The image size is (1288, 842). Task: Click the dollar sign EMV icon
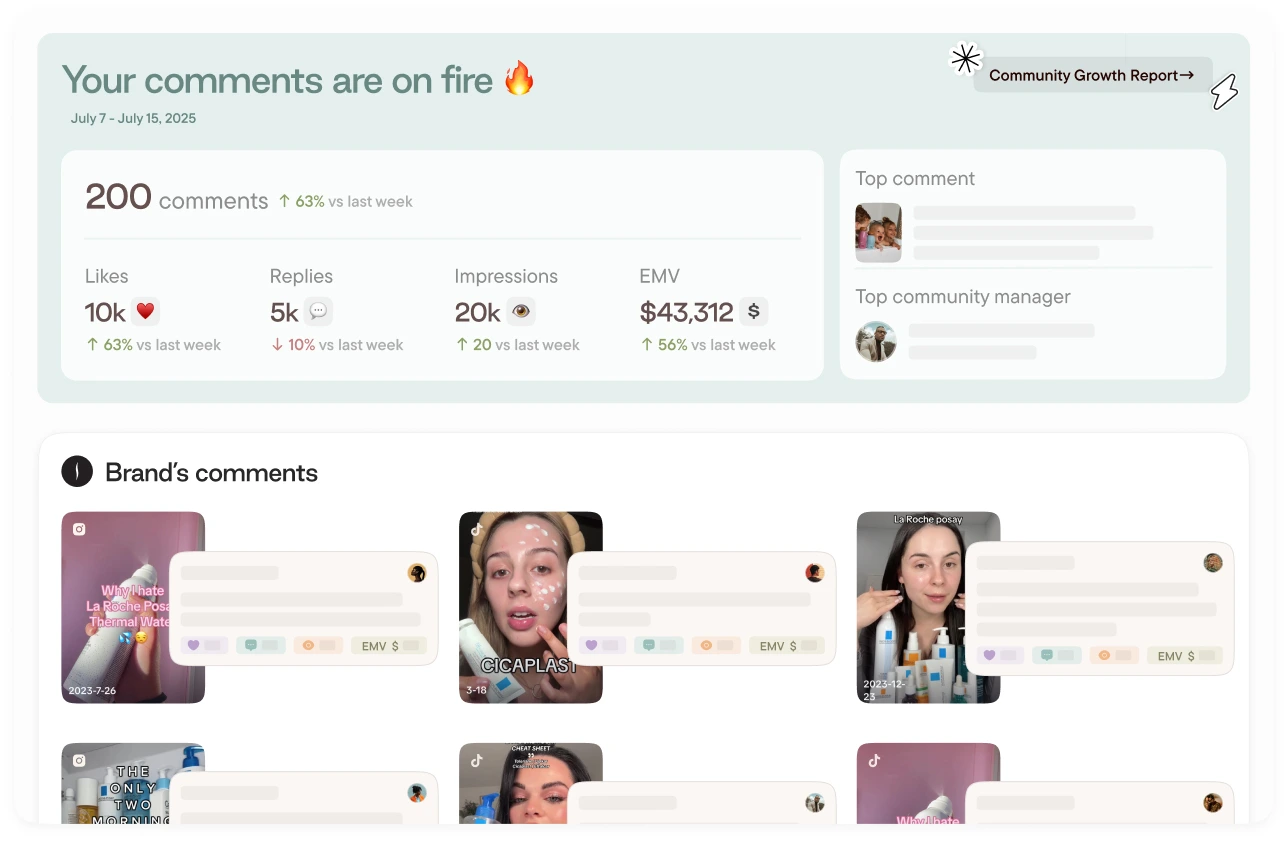[x=754, y=312]
